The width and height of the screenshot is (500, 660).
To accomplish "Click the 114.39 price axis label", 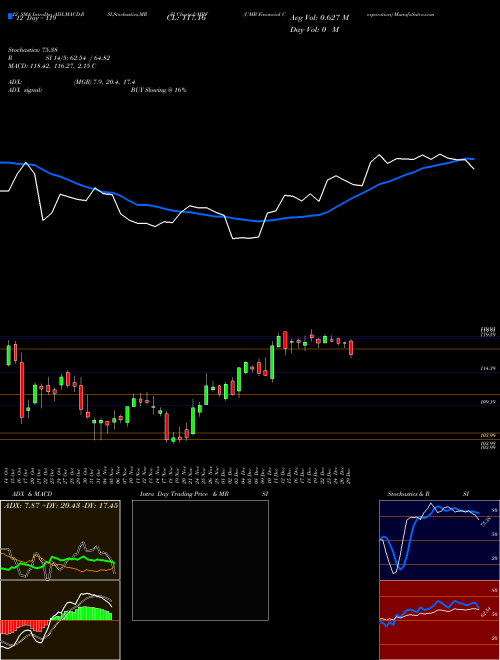I will (x=488, y=368).
